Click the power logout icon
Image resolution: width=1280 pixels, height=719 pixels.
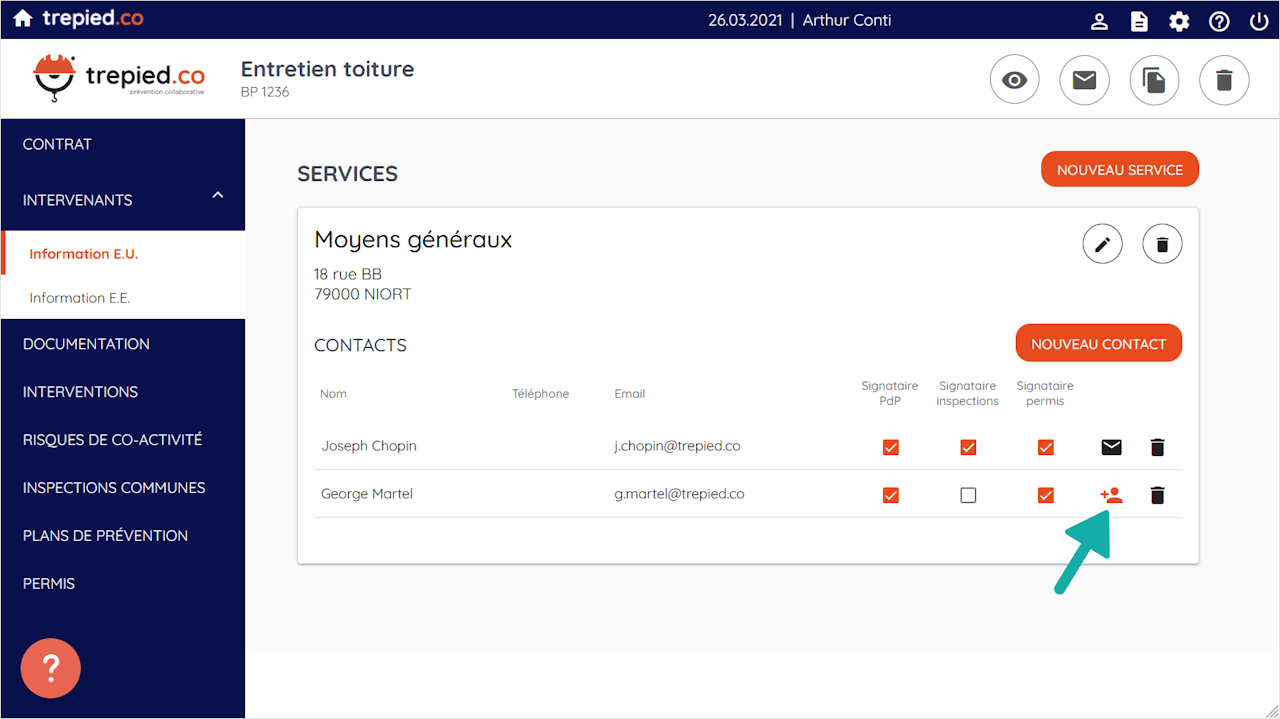(x=1259, y=21)
